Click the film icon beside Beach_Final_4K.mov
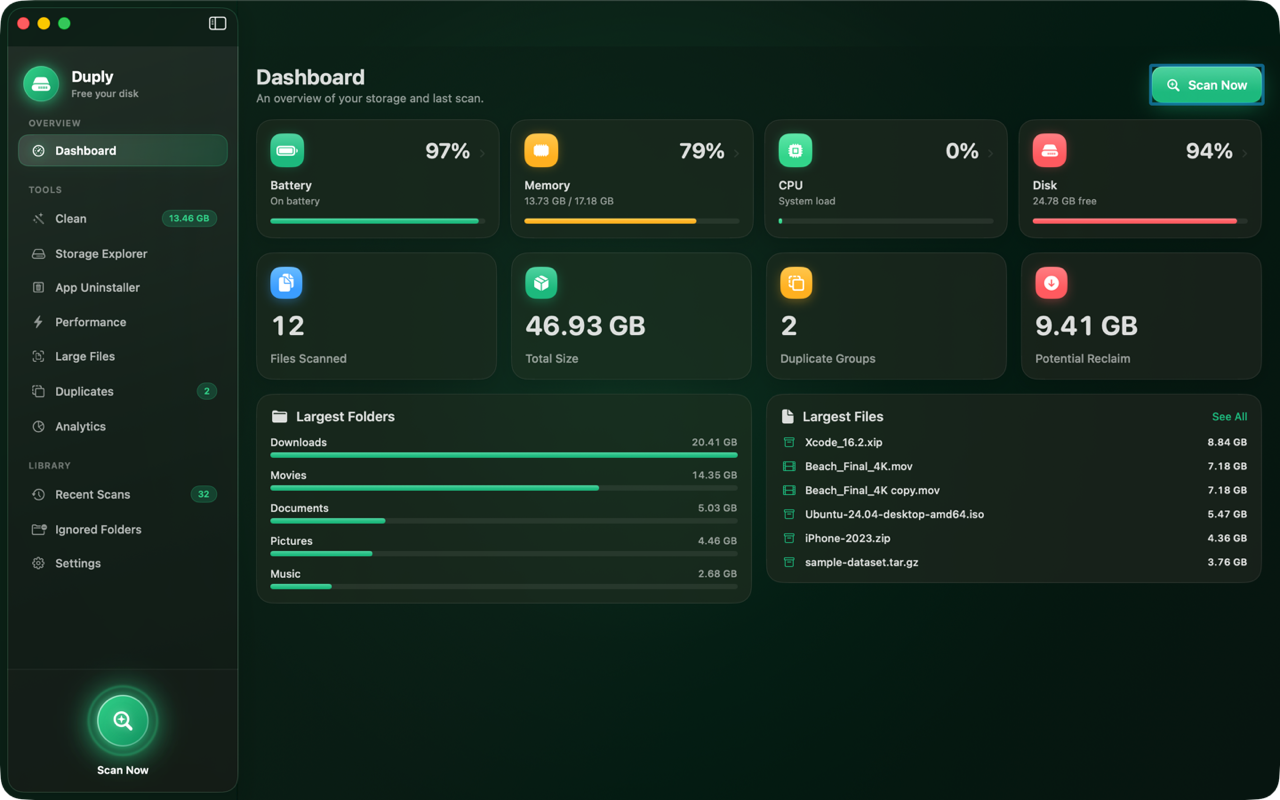The image size is (1280, 800). (x=789, y=466)
